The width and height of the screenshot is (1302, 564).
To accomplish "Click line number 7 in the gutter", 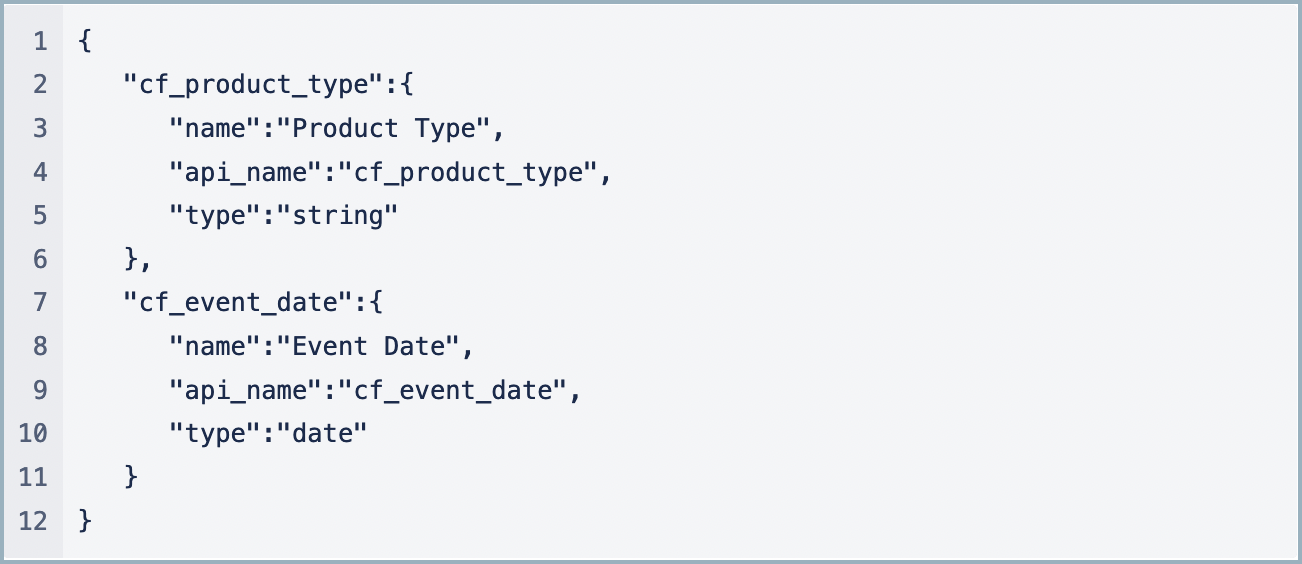I will pyautogui.click(x=40, y=303).
